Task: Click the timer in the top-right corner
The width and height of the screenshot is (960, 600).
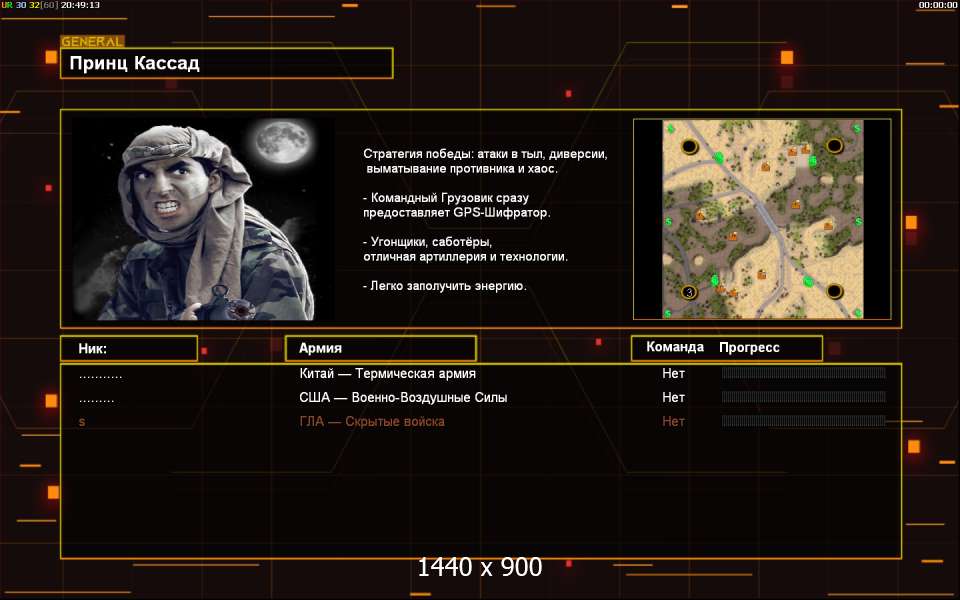Action: (x=937, y=5)
